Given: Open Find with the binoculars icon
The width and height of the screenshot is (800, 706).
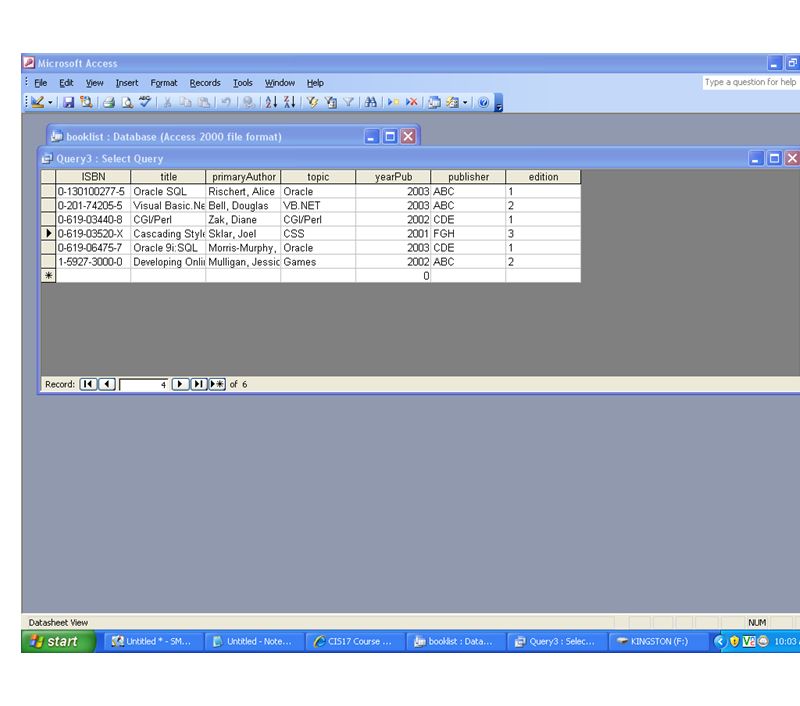Looking at the screenshot, I should pyautogui.click(x=371, y=103).
